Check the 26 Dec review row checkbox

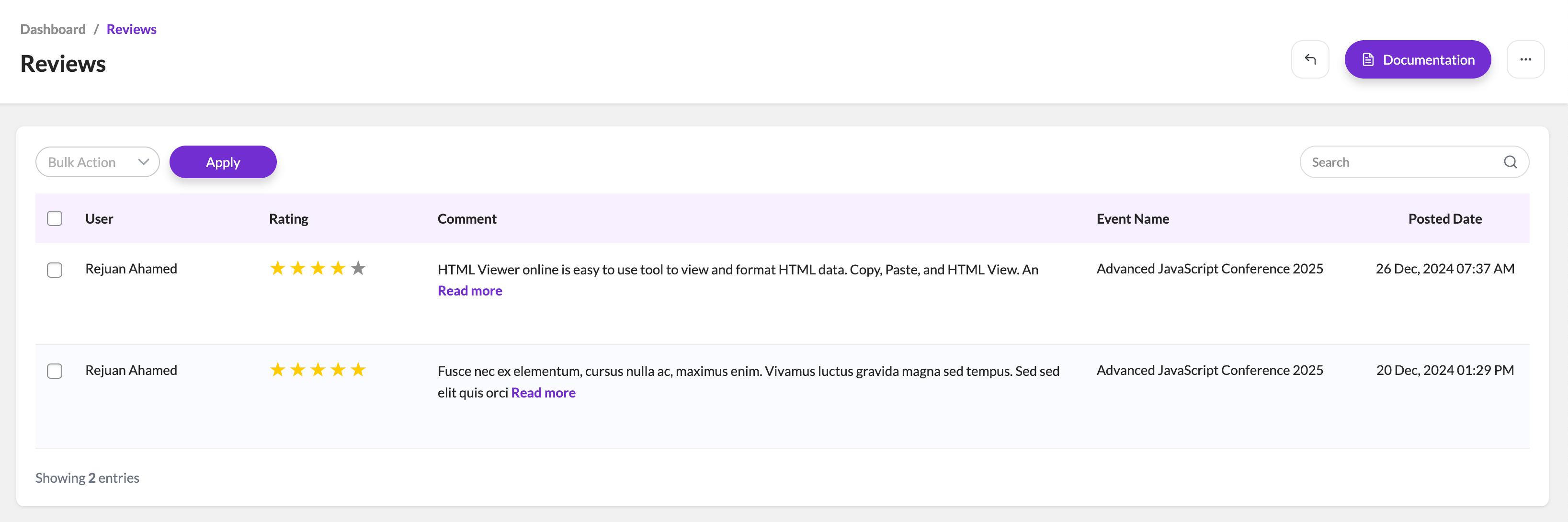pyautogui.click(x=55, y=270)
